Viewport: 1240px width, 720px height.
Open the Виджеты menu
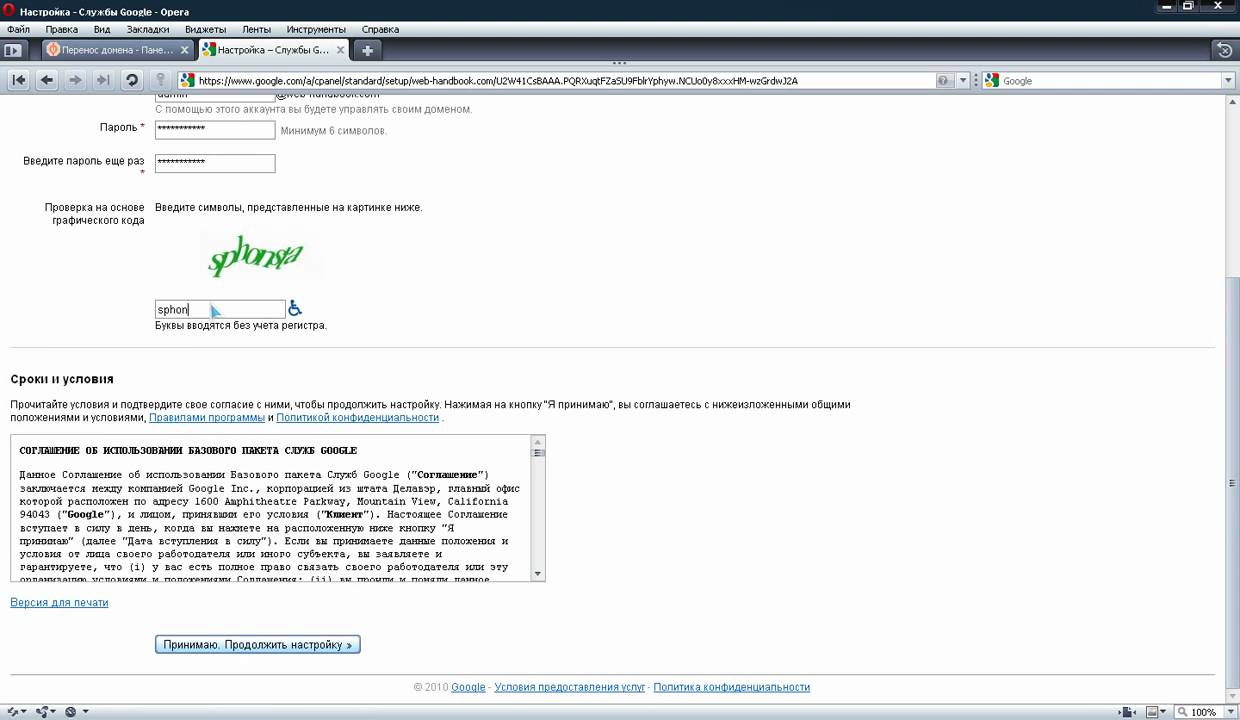coord(205,29)
